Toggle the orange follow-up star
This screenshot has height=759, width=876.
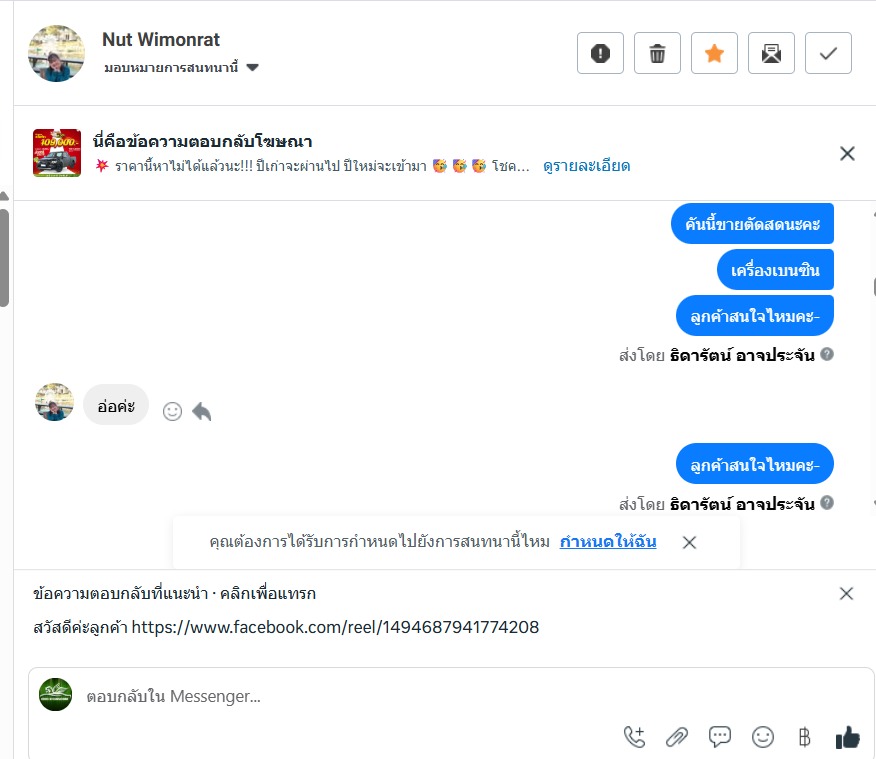714,53
